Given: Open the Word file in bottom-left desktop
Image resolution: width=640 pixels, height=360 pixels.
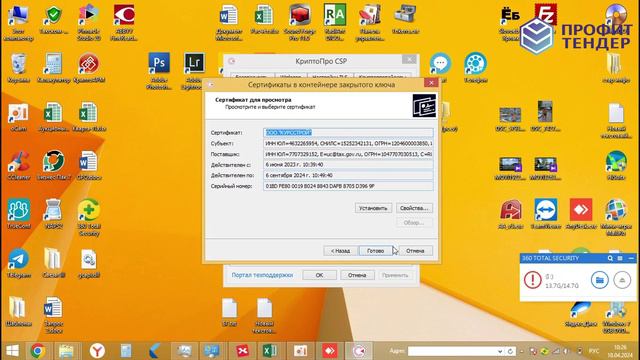Looking at the screenshot, I should (53, 315).
